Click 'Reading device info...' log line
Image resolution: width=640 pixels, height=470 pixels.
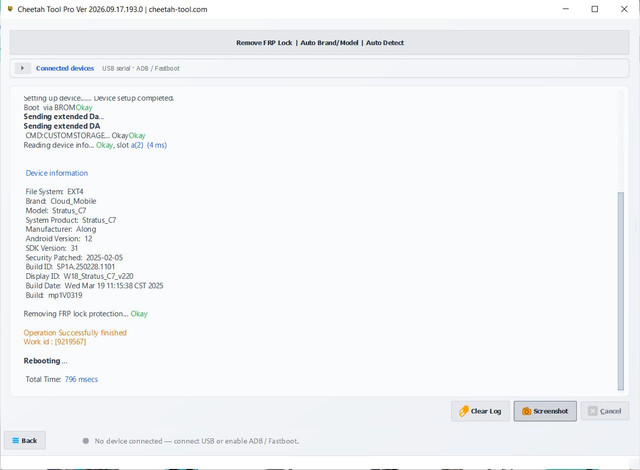point(95,145)
